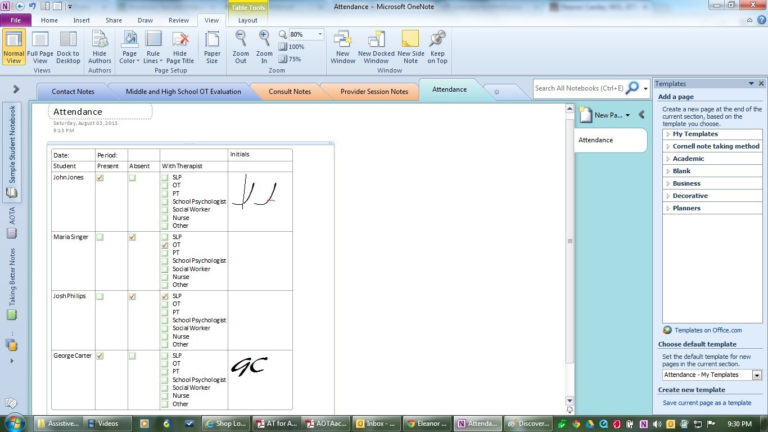Screen dimensions: 768x432
Task: Toggle Maria Singer OT checkbox
Action: (x=165, y=245)
